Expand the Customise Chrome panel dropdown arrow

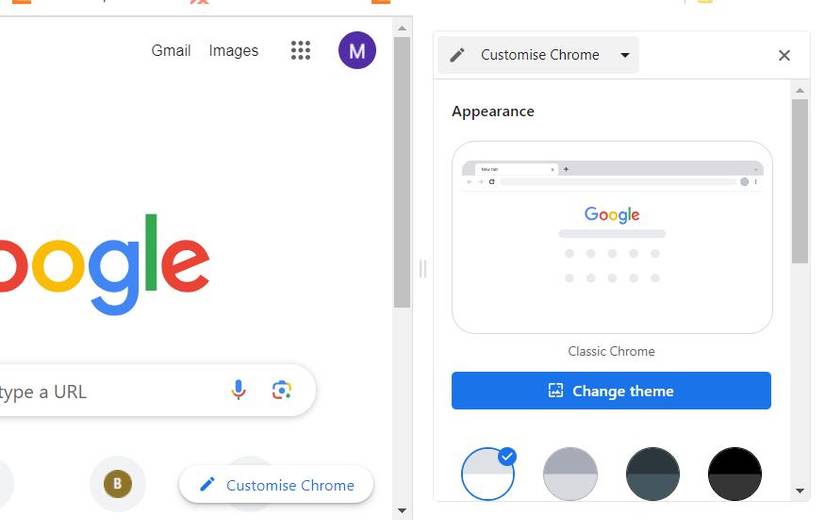click(625, 55)
